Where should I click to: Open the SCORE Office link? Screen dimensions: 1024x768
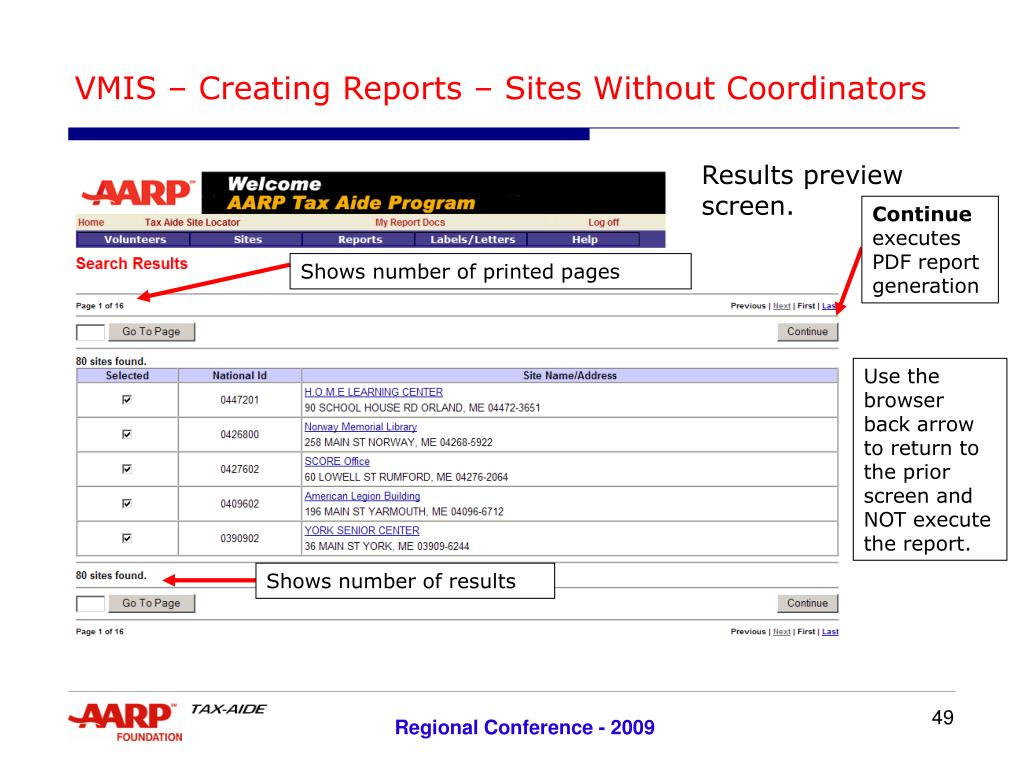coord(337,461)
